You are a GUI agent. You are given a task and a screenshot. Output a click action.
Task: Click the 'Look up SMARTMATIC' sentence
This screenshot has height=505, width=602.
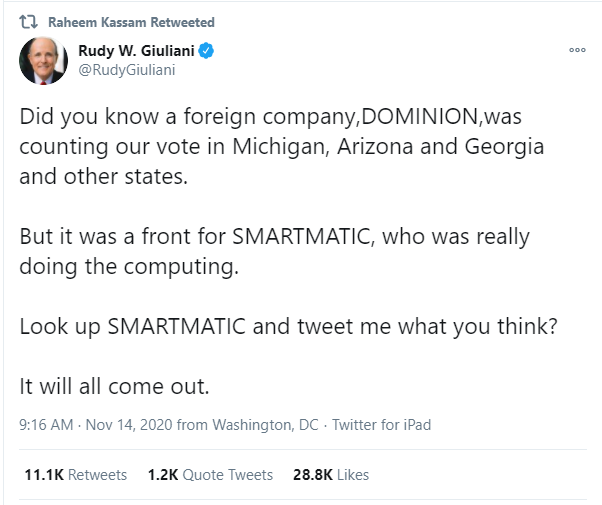click(x=288, y=327)
